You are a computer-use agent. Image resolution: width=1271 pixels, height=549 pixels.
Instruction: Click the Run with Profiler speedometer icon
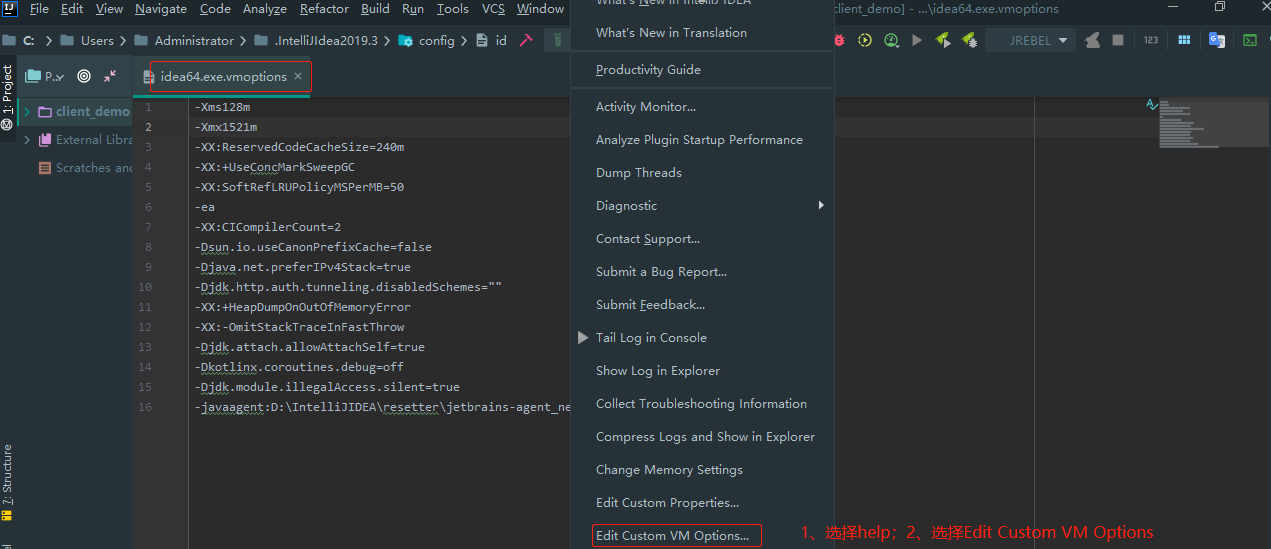[x=891, y=41]
